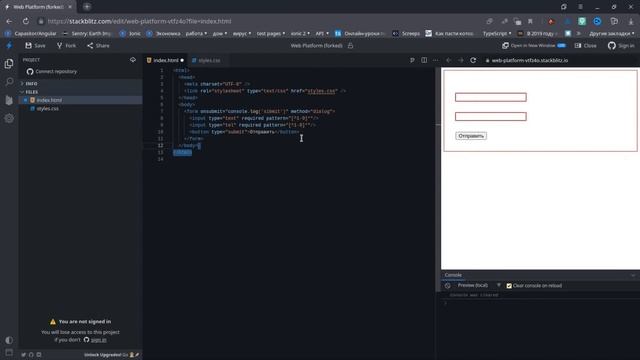Click the StackBlitz lightning logo

point(9,46)
